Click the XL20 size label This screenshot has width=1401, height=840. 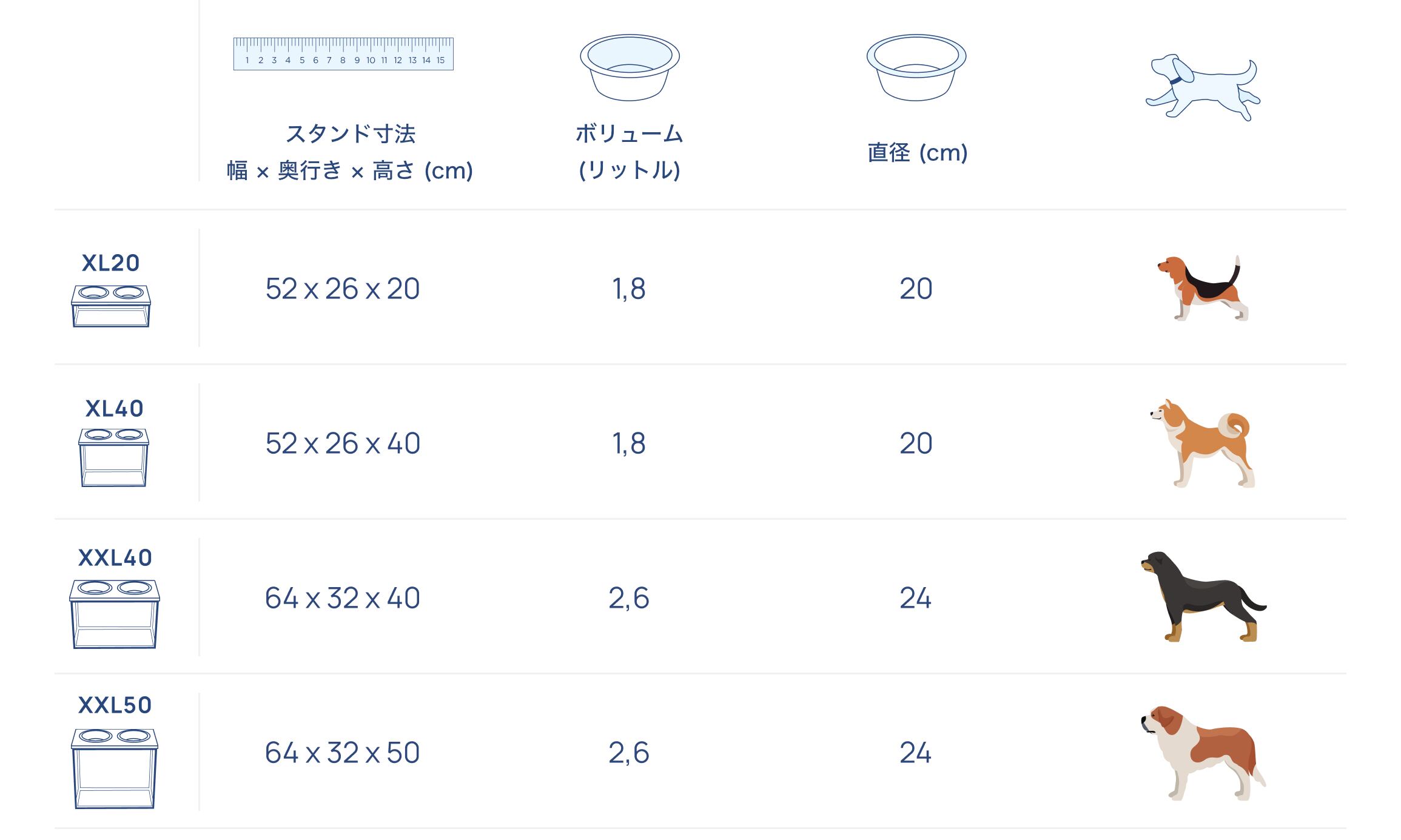click(111, 263)
